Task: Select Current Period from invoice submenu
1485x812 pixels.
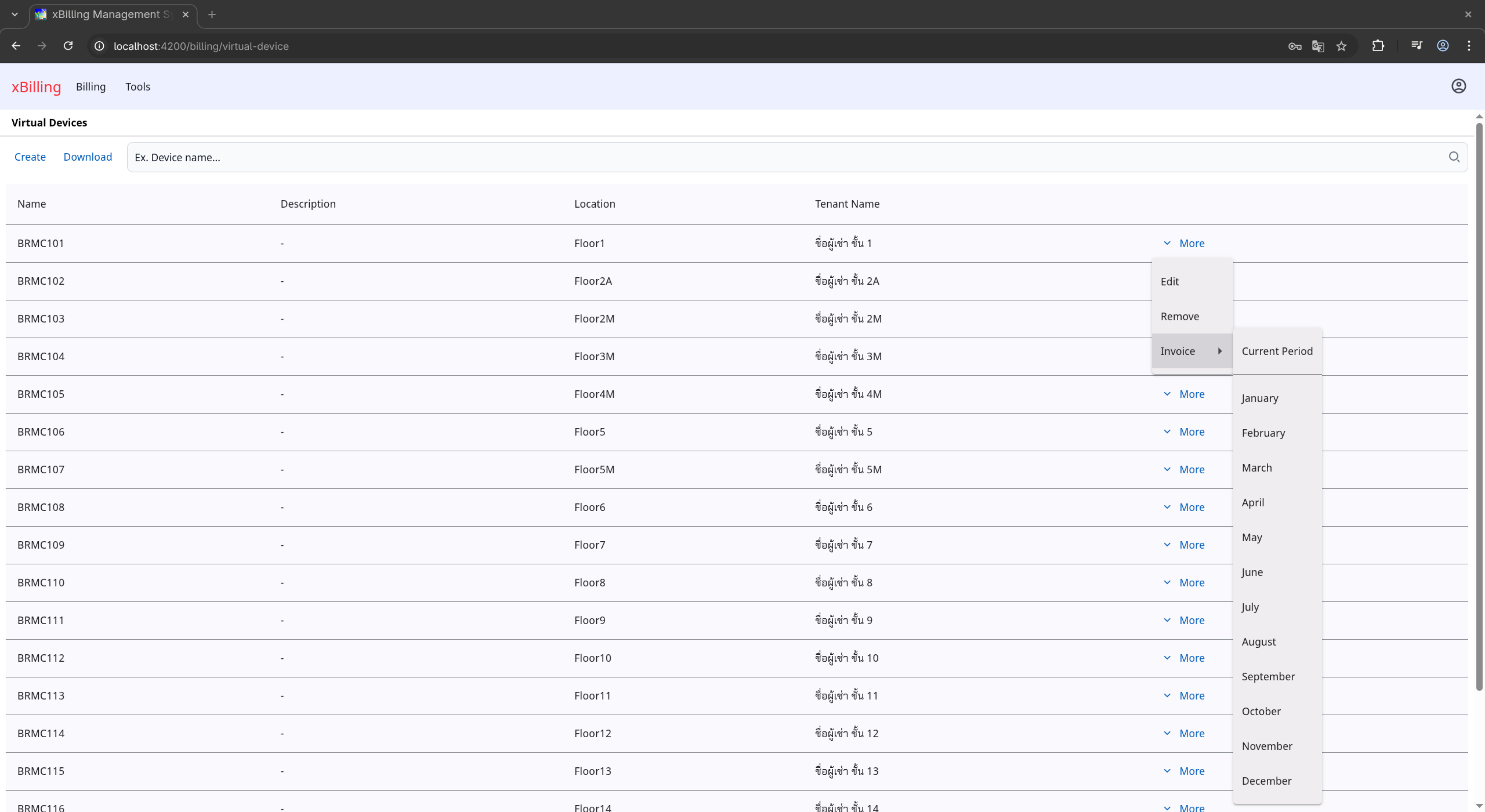Action: [x=1276, y=351]
